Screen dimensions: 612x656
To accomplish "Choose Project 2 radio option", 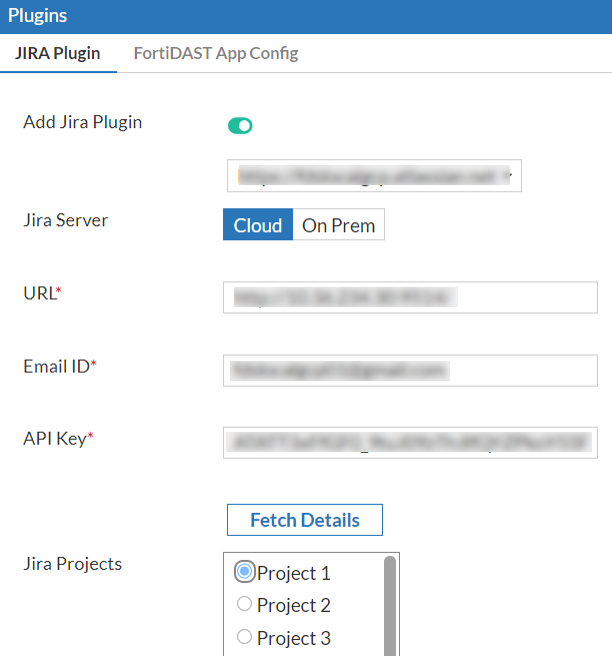I will (x=244, y=604).
